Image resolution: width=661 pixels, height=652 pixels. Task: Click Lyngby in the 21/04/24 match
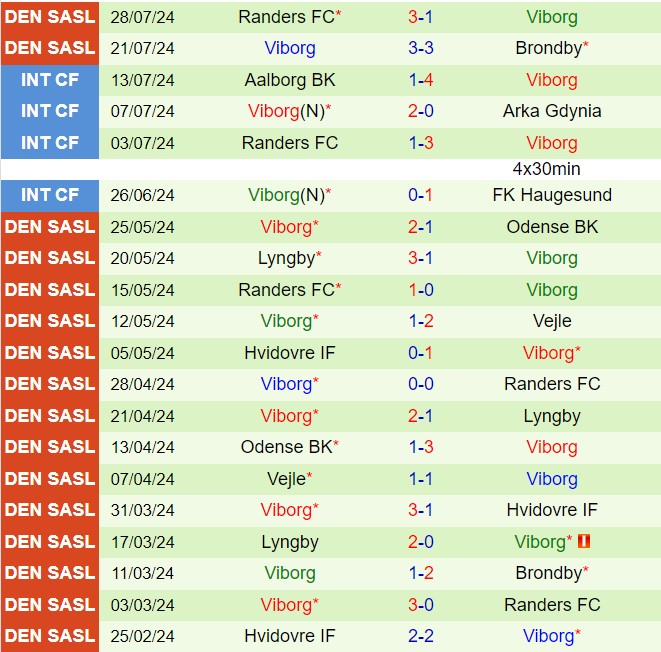coord(552,416)
